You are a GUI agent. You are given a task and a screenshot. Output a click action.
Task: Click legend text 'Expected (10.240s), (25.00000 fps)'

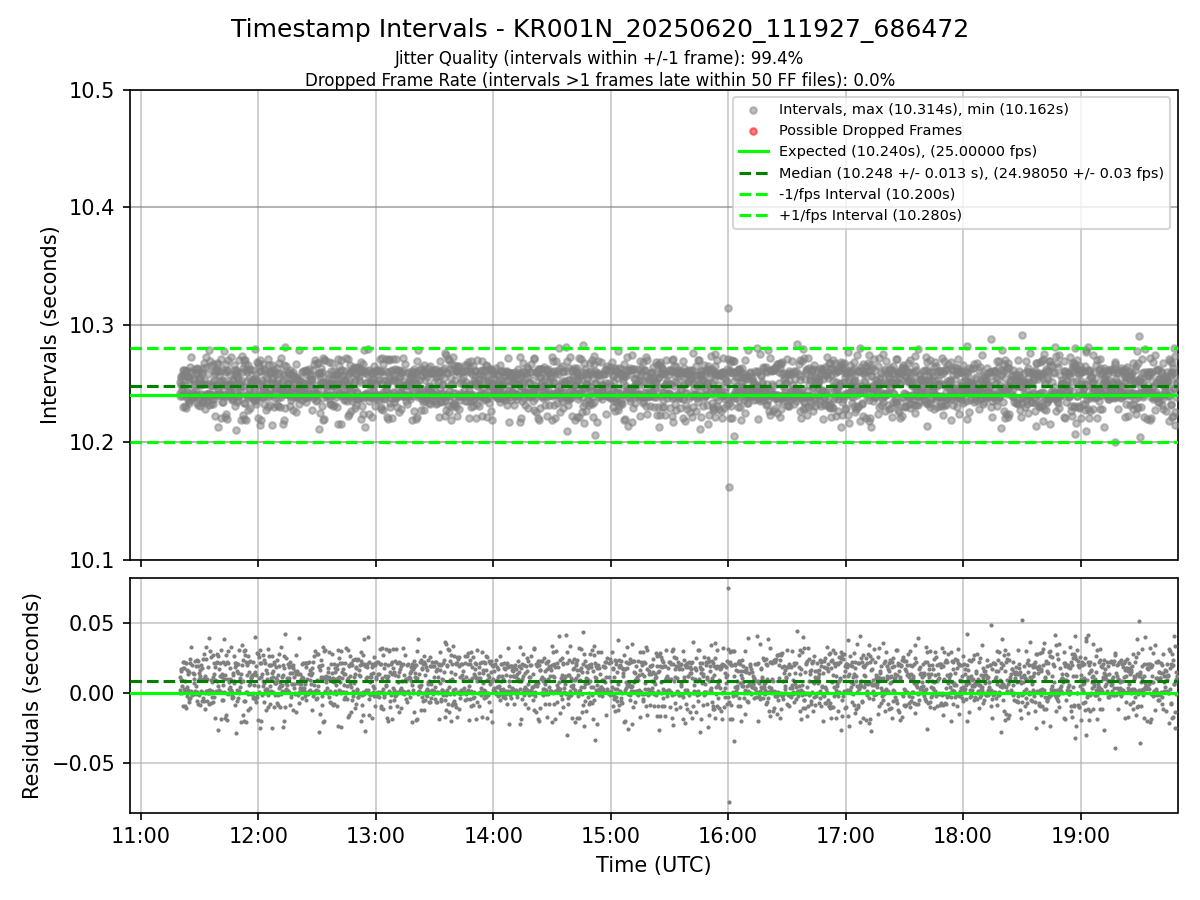coord(908,151)
